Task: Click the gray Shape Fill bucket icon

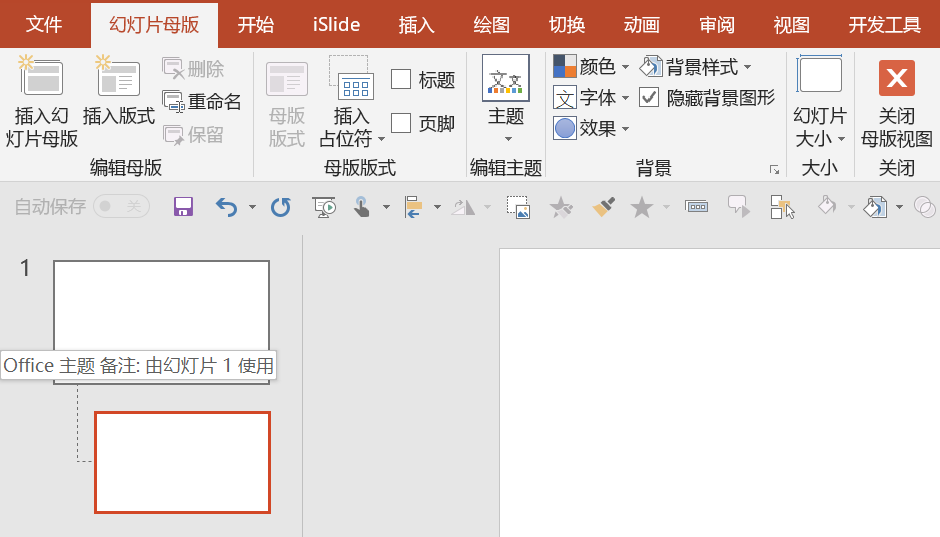Action: coord(827,206)
